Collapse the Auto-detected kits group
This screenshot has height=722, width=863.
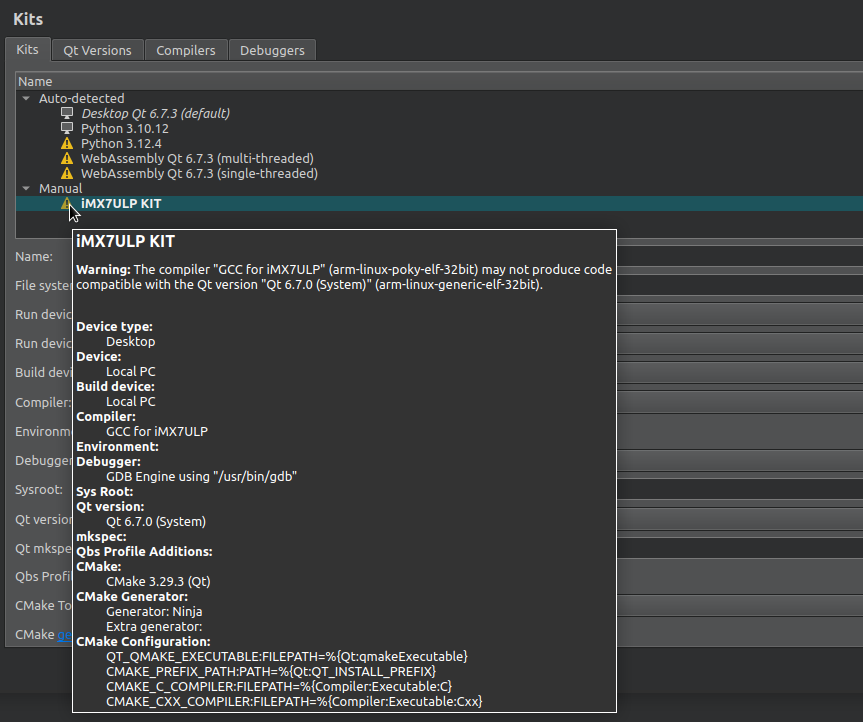pos(26,99)
